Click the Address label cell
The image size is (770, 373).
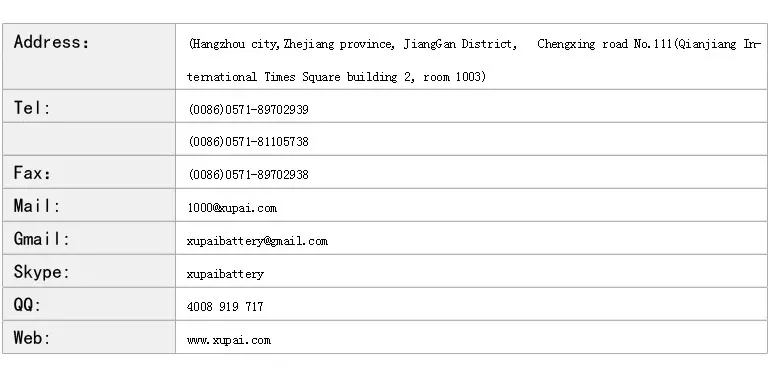tap(89, 56)
